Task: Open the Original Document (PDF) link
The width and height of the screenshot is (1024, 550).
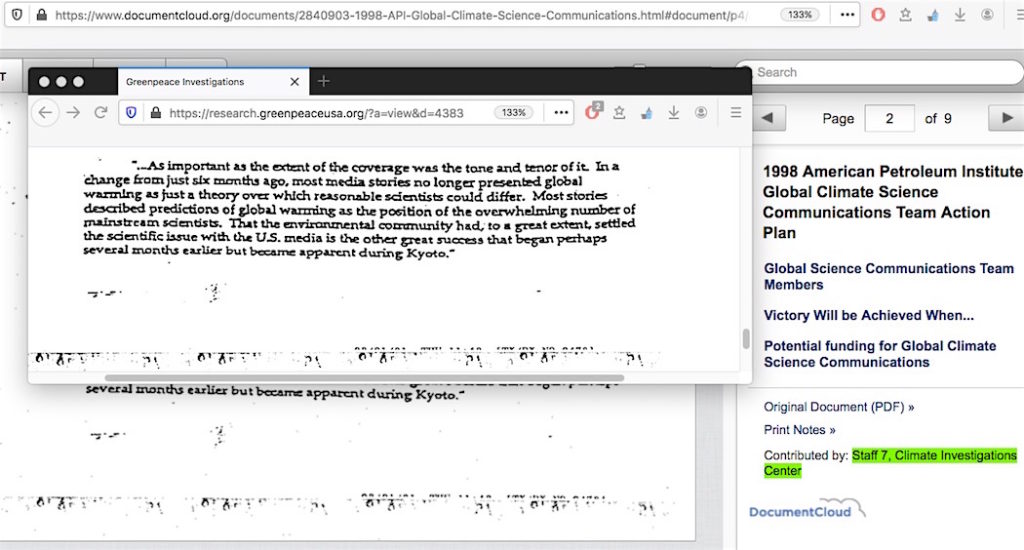Action: pos(838,407)
